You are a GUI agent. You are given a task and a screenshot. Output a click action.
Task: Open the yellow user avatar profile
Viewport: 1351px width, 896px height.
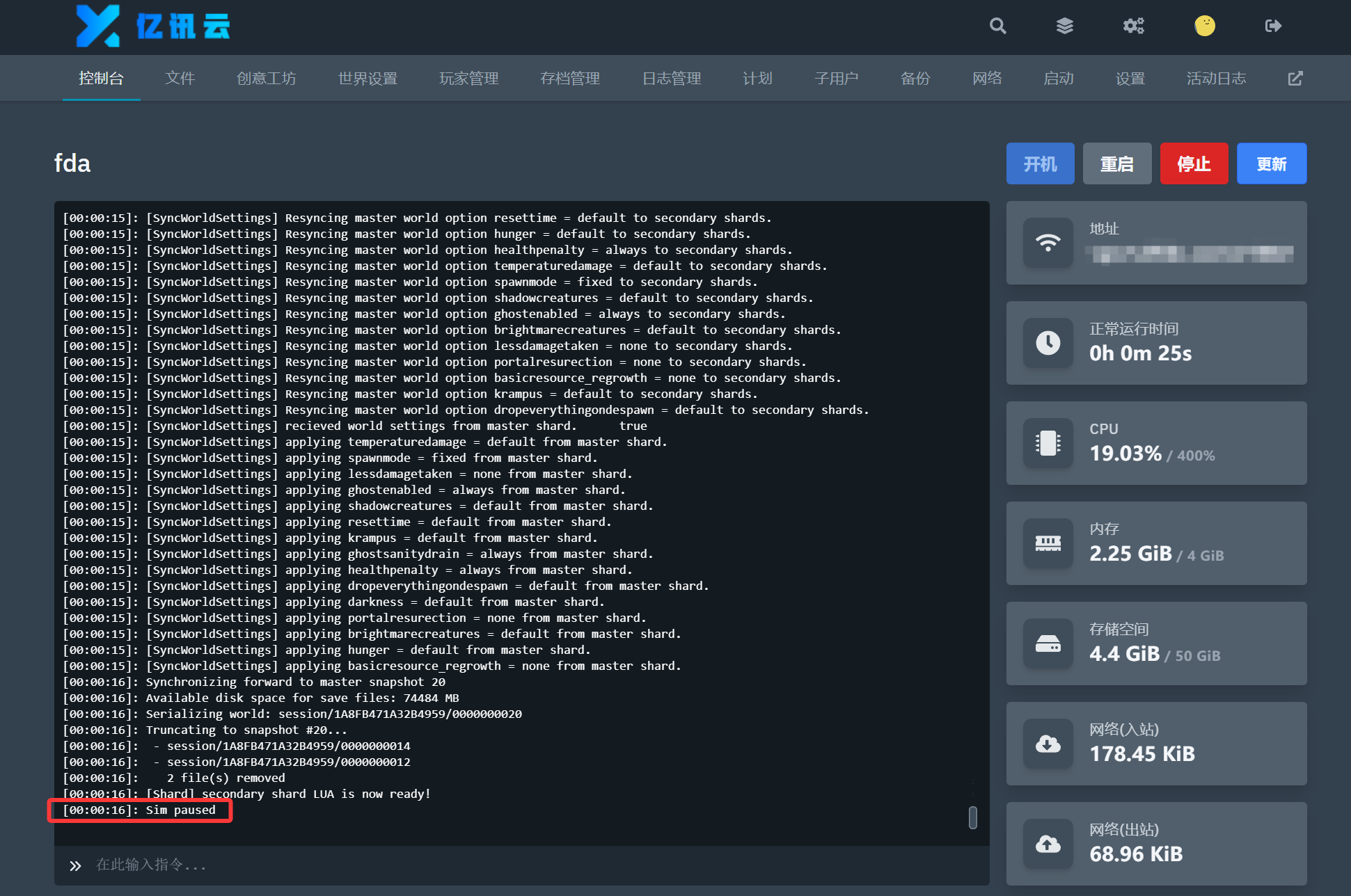coord(1204,26)
